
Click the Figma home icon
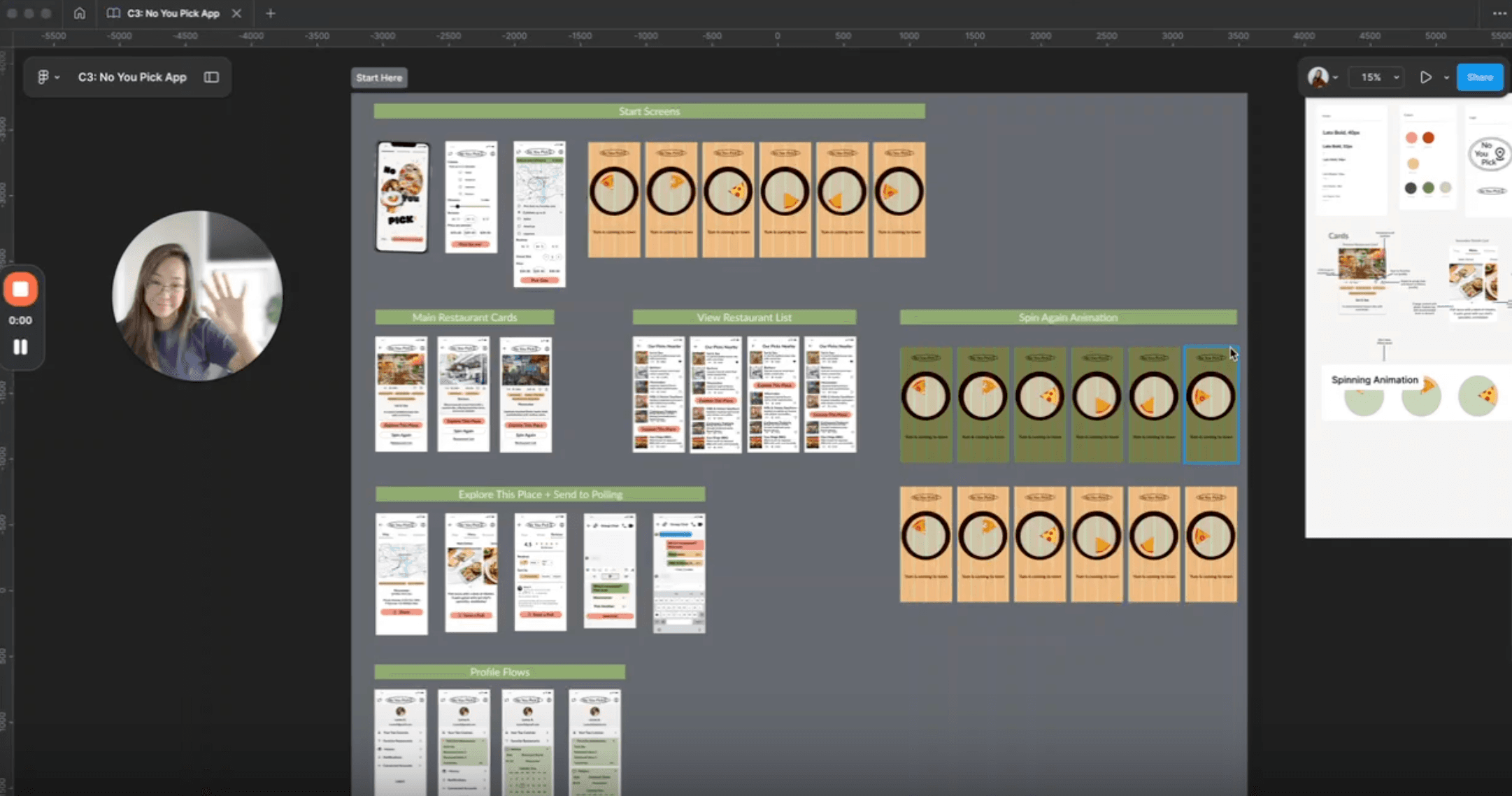[80, 13]
